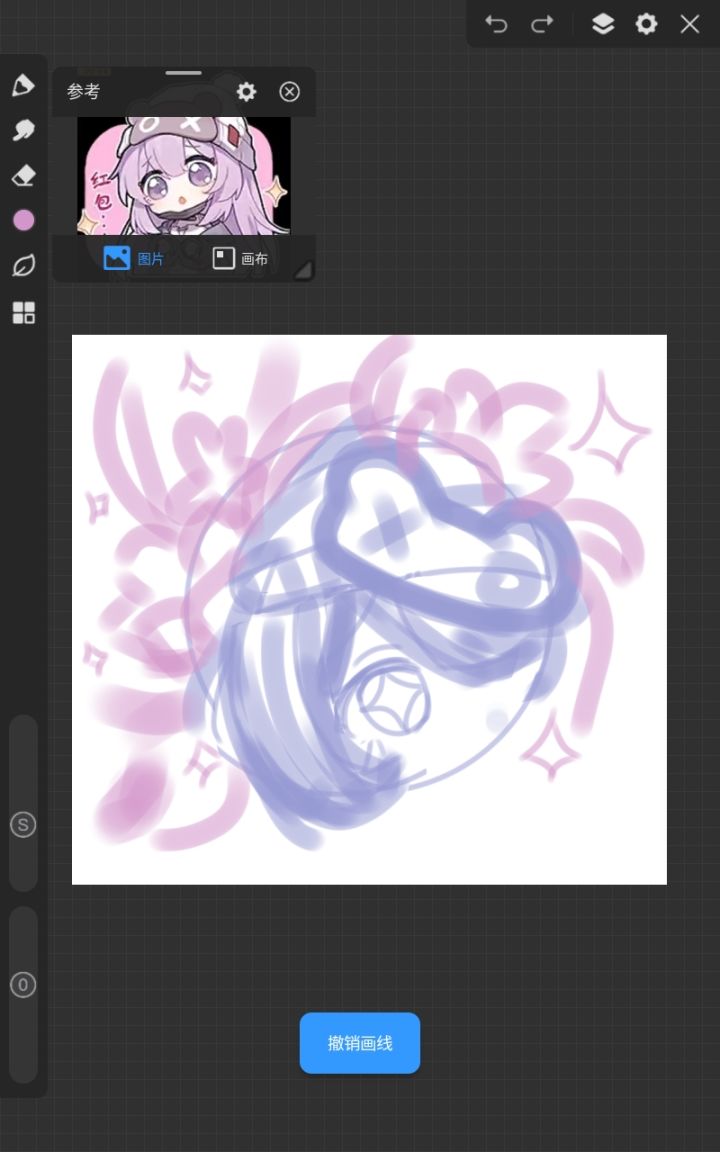The width and height of the screenshot is (720, 1152).
Task: Click the opacity O slider
Action: coord(23,994)
